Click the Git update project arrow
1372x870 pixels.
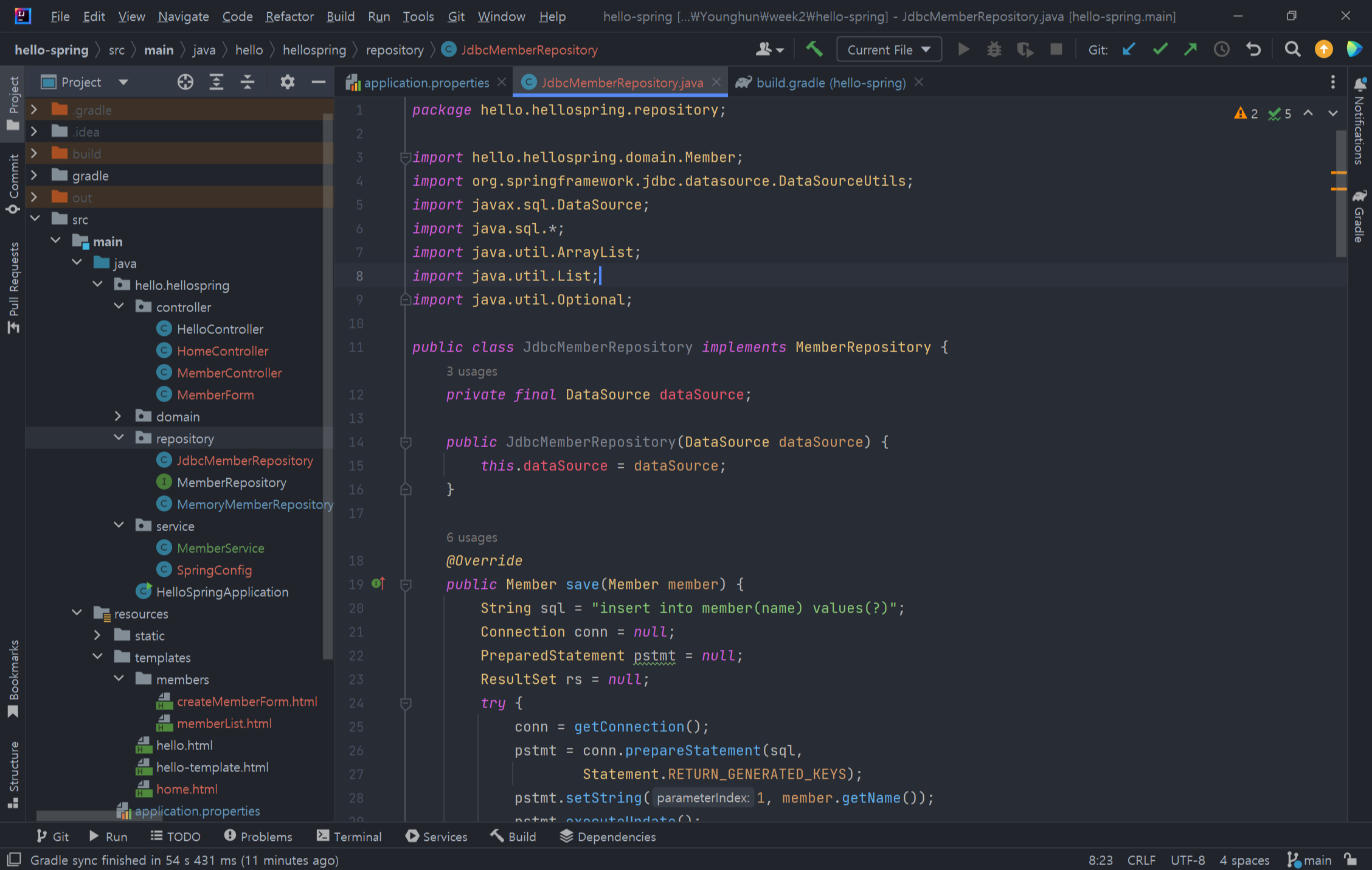click(1129, 49)
